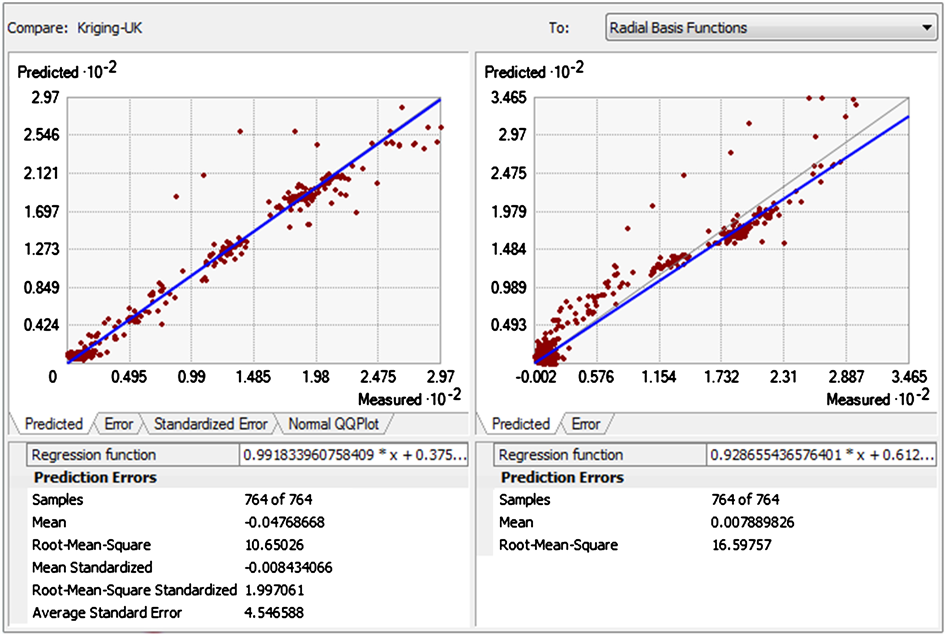Click the 'Average Standard Error' row label

tap(107, 613)
